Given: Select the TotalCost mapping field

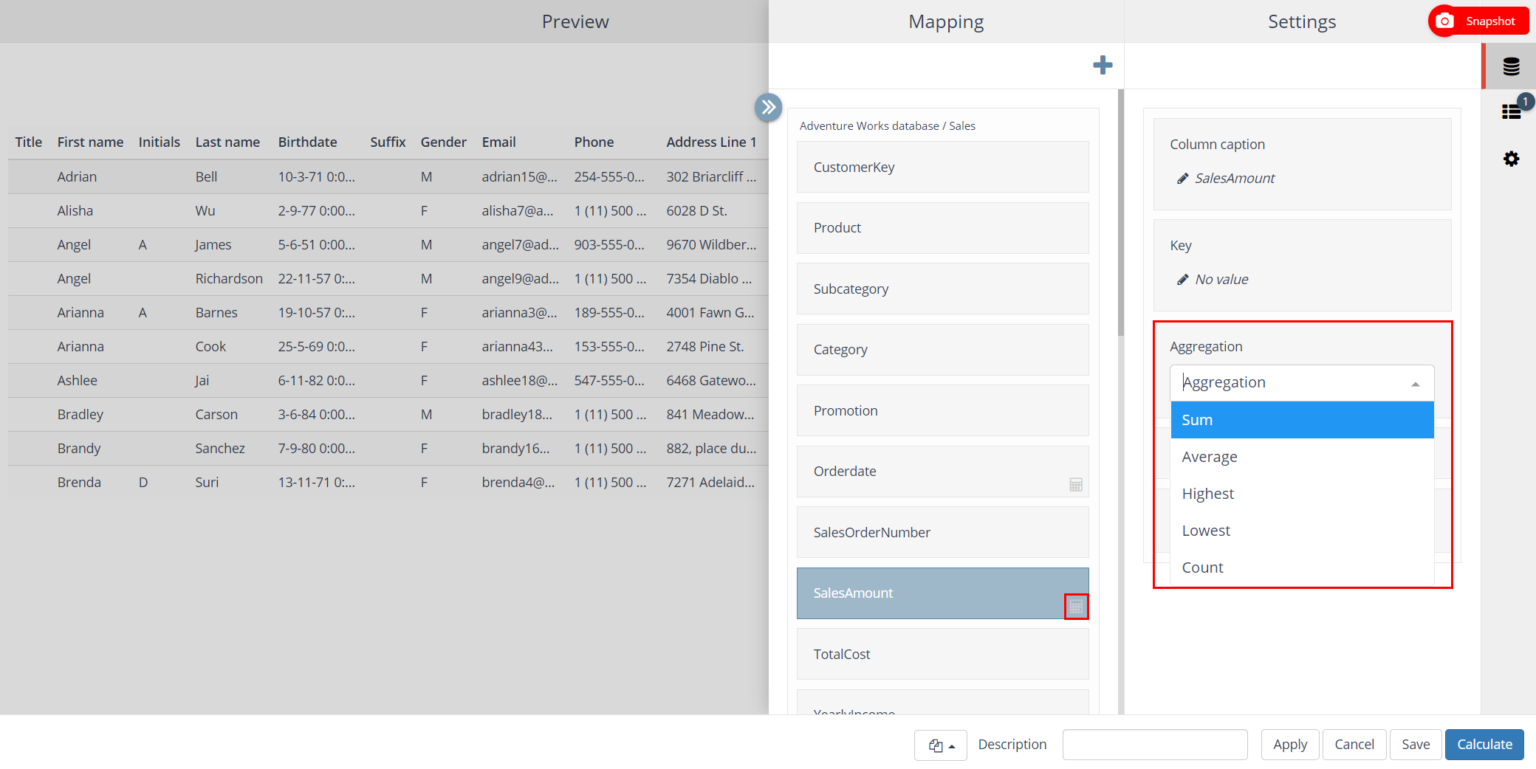Looking at the screenshot, I should pos(942,655).
